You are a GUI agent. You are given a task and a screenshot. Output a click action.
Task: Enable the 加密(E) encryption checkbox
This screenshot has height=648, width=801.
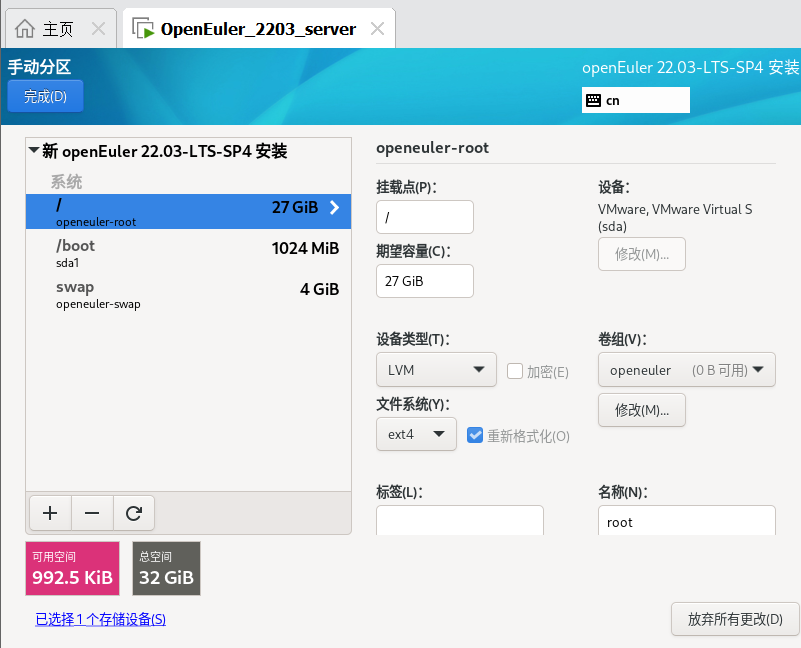(x=515, y=372)
